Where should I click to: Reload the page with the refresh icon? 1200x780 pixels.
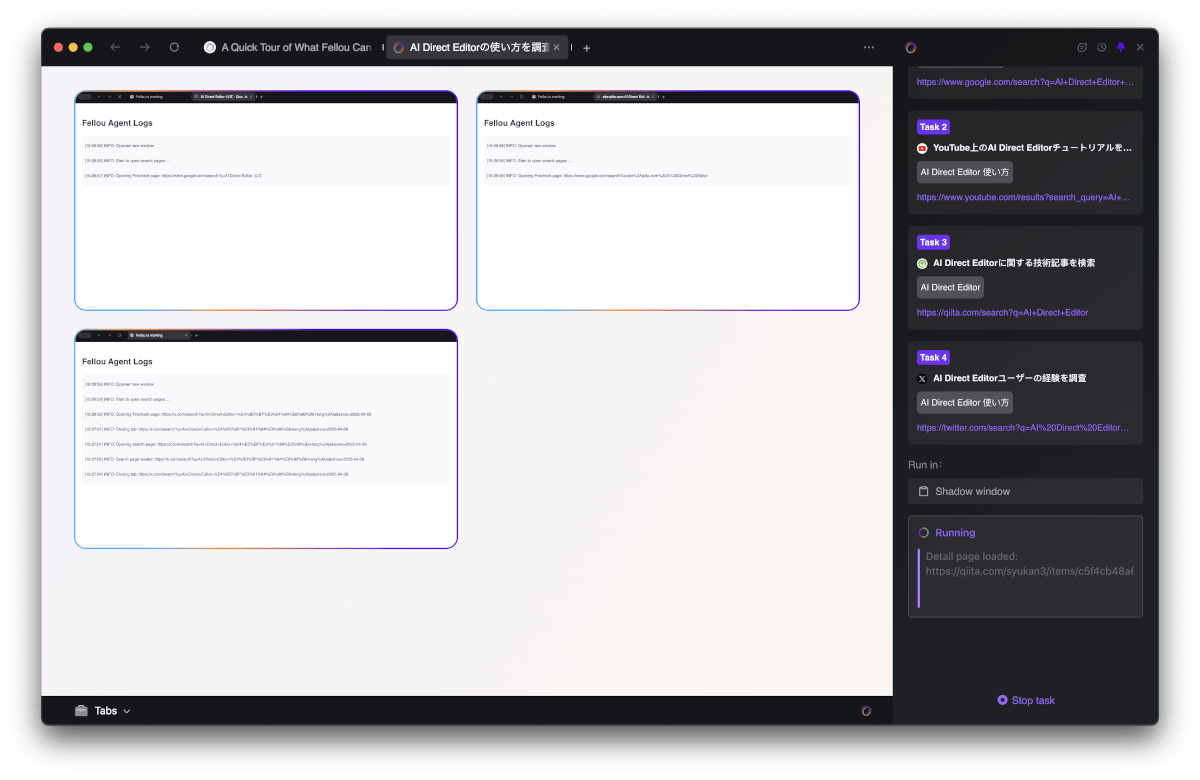point(174,47)
